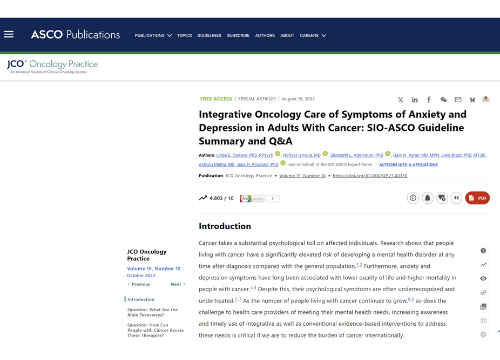Share article via WeChat icon

444,100
